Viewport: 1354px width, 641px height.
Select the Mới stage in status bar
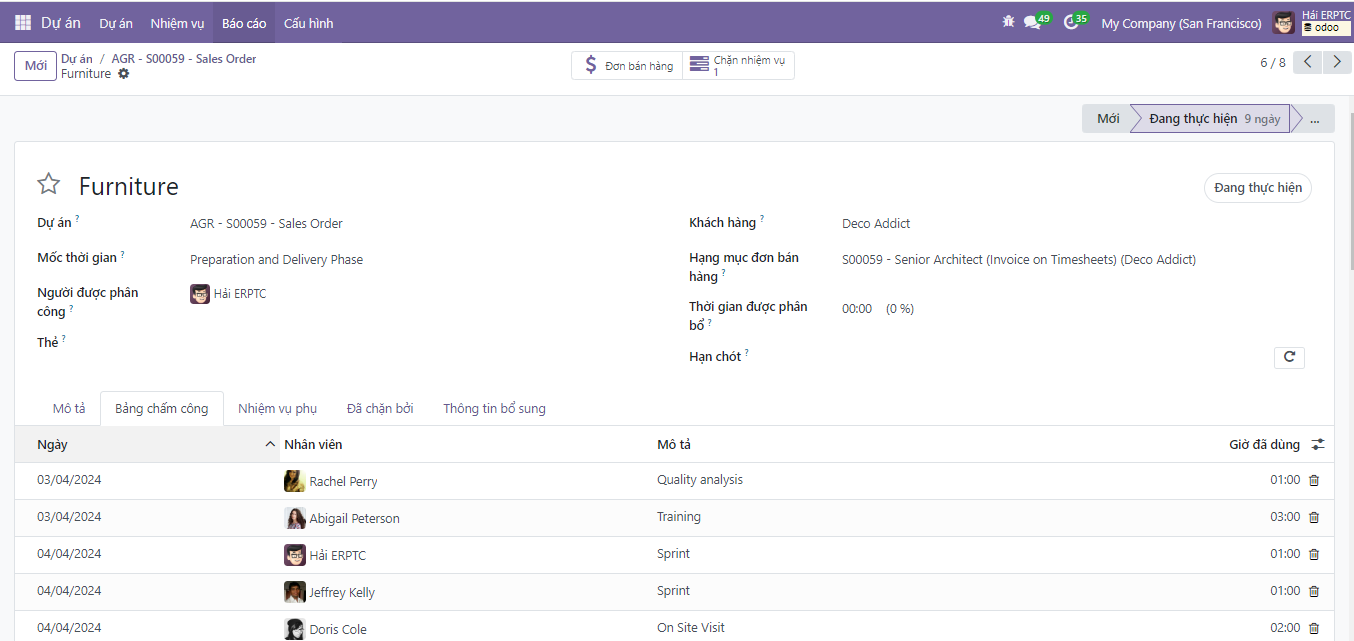tap(1107, 119)
